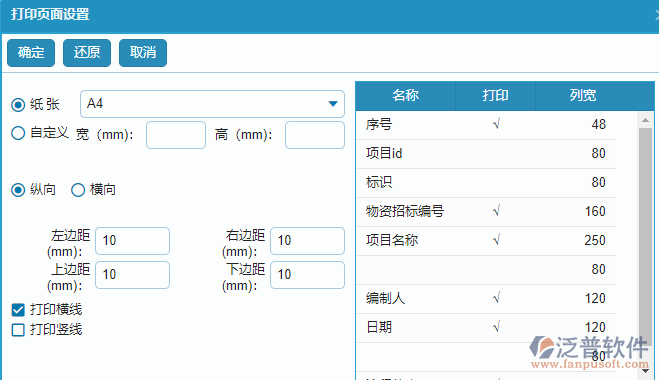Click the 左边距 left margin field
Screen dimensions: 659x380
pos(132,241)
